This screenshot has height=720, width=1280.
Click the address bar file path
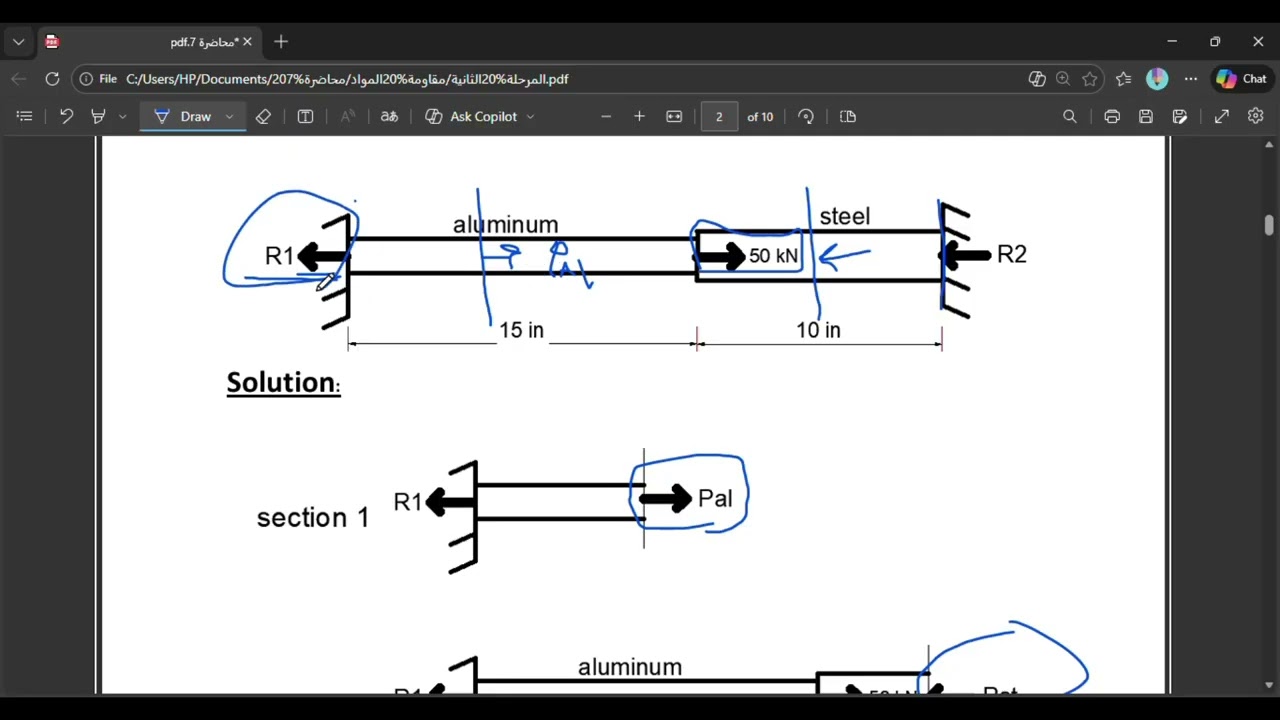click(x=347, y=79)
